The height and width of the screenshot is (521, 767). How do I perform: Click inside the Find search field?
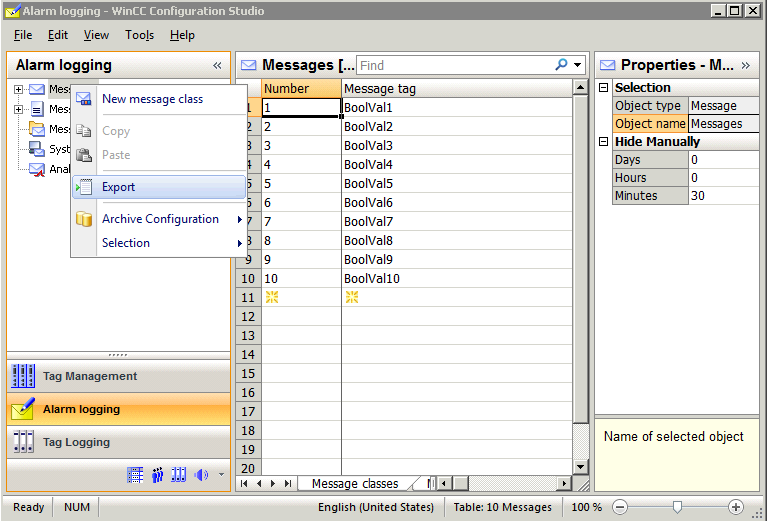tap(450, 65)
